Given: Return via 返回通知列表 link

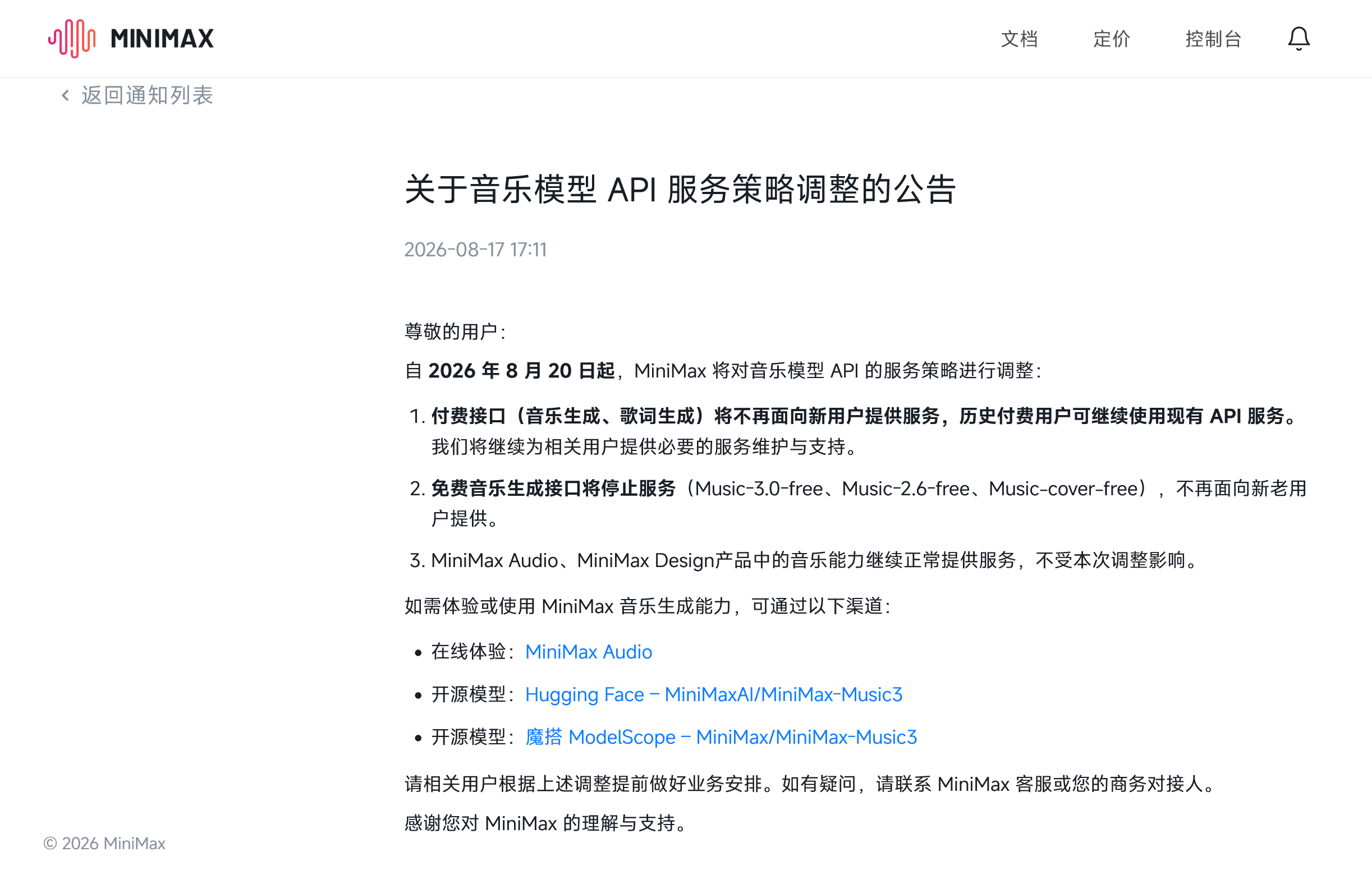Looking at the screenshot, I should tap(147, 96).
